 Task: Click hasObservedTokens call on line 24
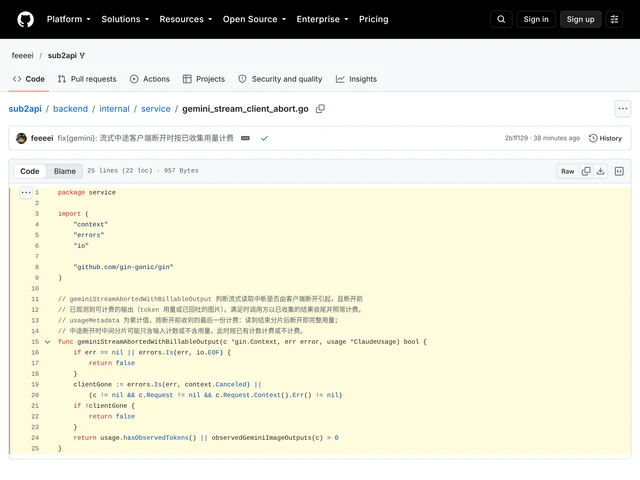[x=156, y=438]
